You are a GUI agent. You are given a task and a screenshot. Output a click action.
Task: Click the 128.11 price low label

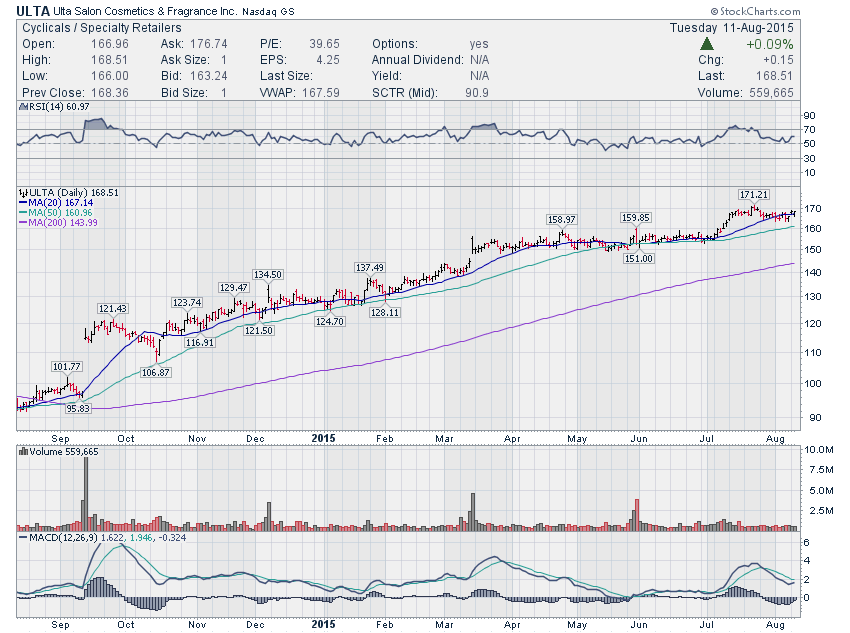coord(384,312)
